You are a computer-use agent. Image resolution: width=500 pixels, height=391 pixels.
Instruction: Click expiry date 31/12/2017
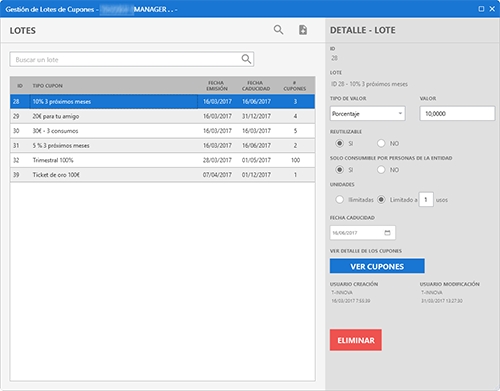pyautogui.click(x=256, y=116)
